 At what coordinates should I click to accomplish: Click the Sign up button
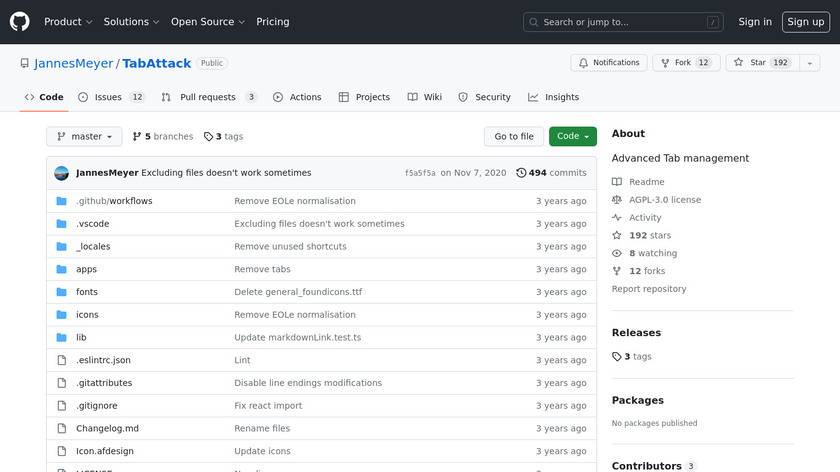806,22
